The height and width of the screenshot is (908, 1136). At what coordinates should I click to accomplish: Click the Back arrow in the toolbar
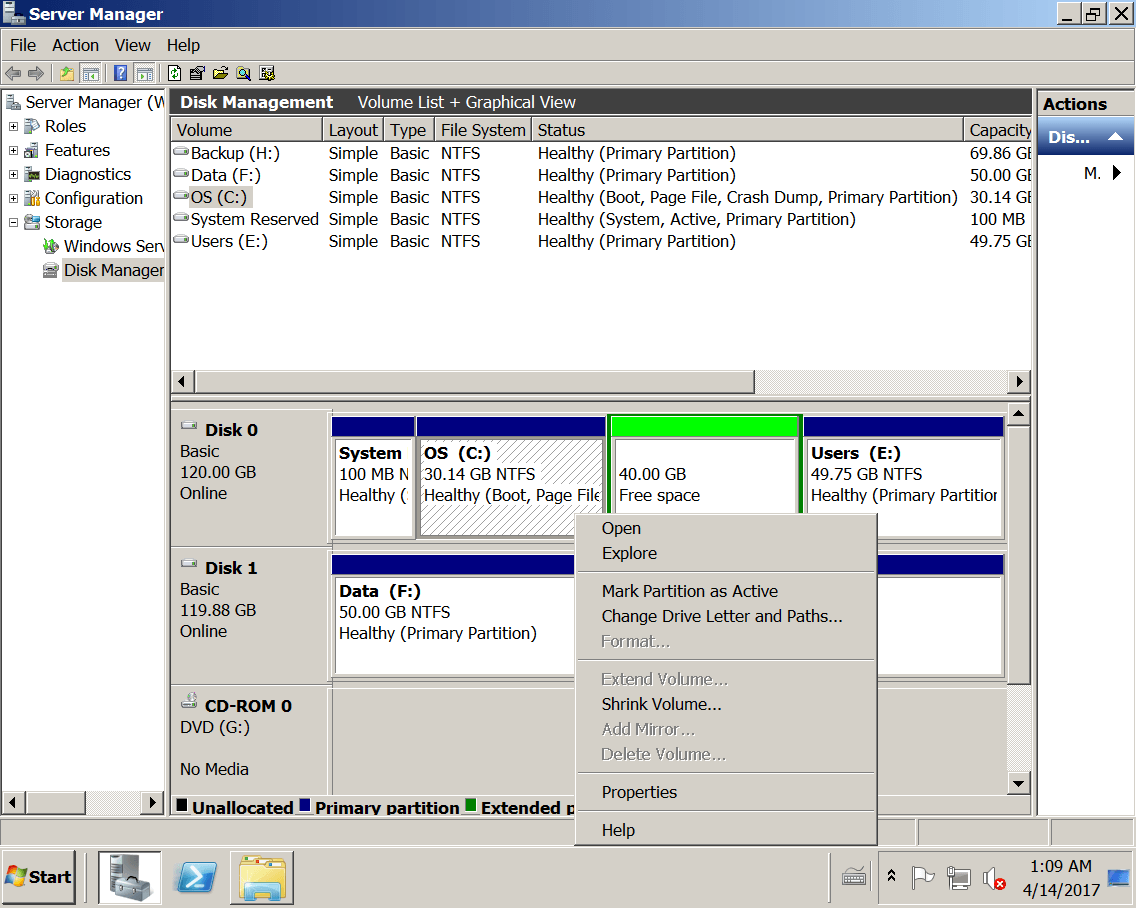click(13, 73)
